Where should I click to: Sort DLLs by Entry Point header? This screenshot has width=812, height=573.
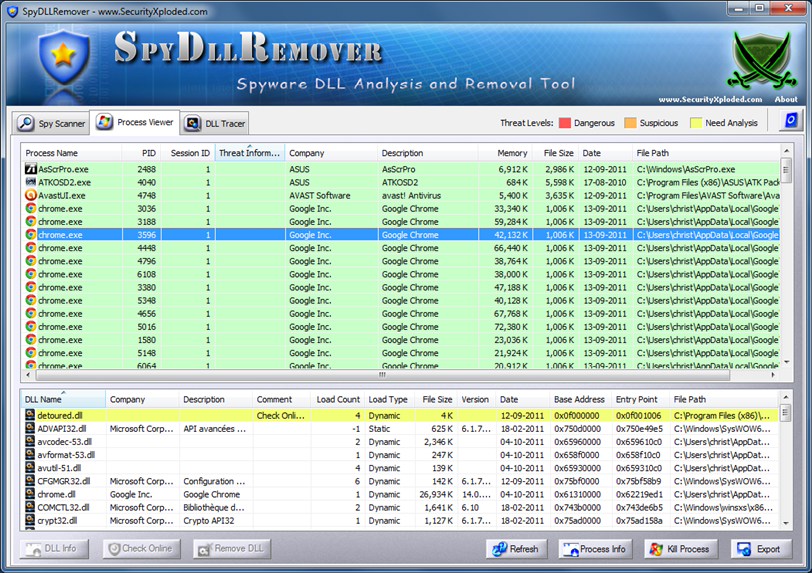(x=640, y=399)
